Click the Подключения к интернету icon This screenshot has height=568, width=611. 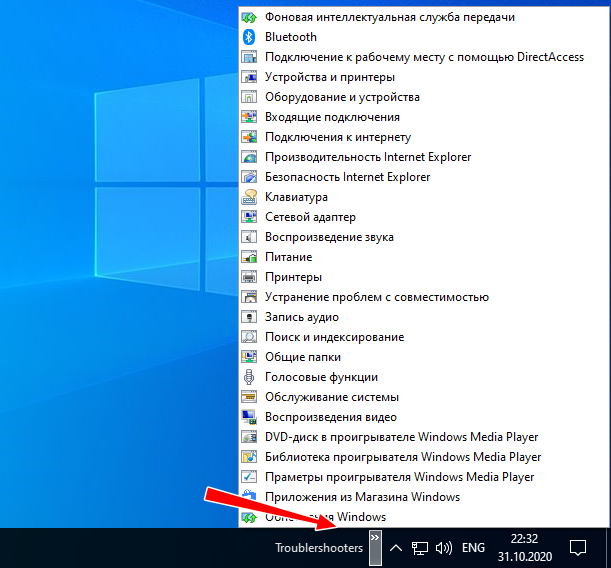249,137
